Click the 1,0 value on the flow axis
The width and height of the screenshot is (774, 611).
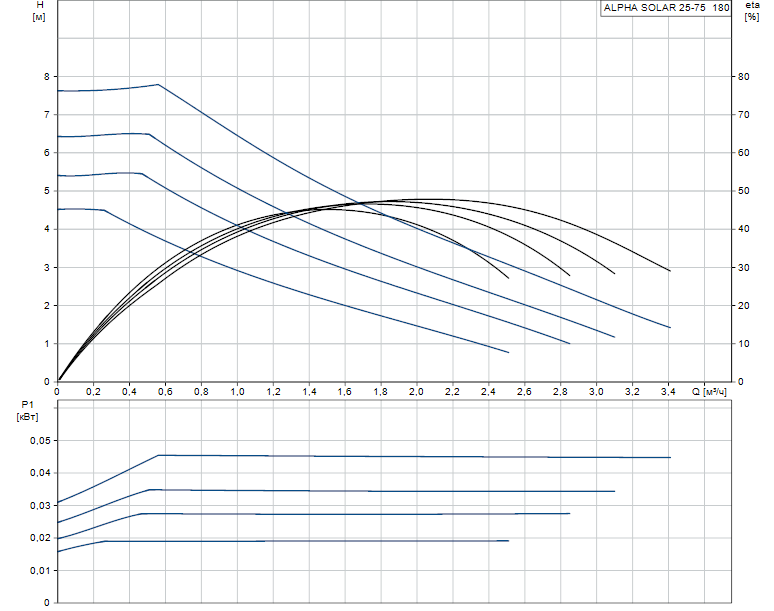pos(237,392)
